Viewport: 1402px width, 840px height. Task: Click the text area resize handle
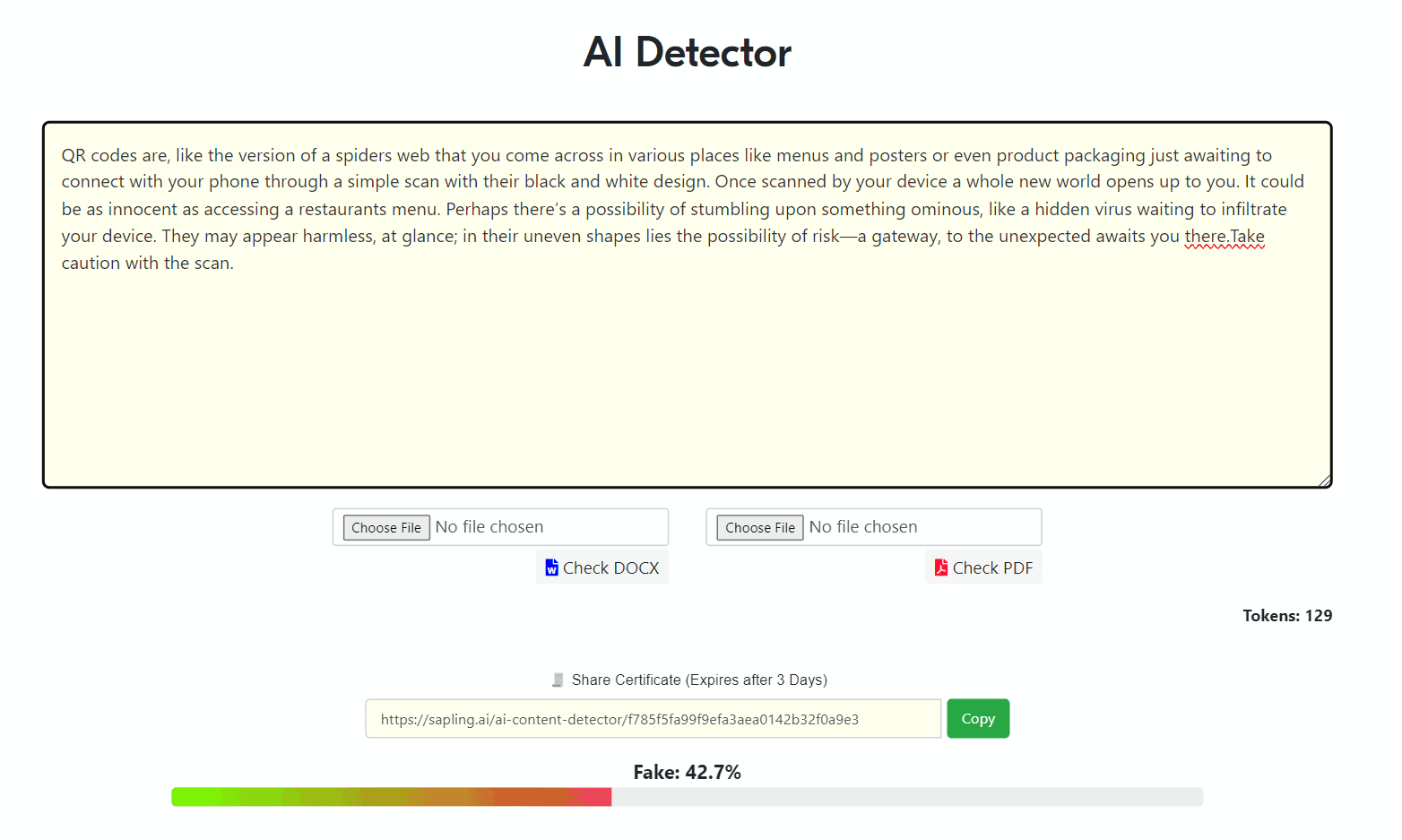pos(1323,480)
